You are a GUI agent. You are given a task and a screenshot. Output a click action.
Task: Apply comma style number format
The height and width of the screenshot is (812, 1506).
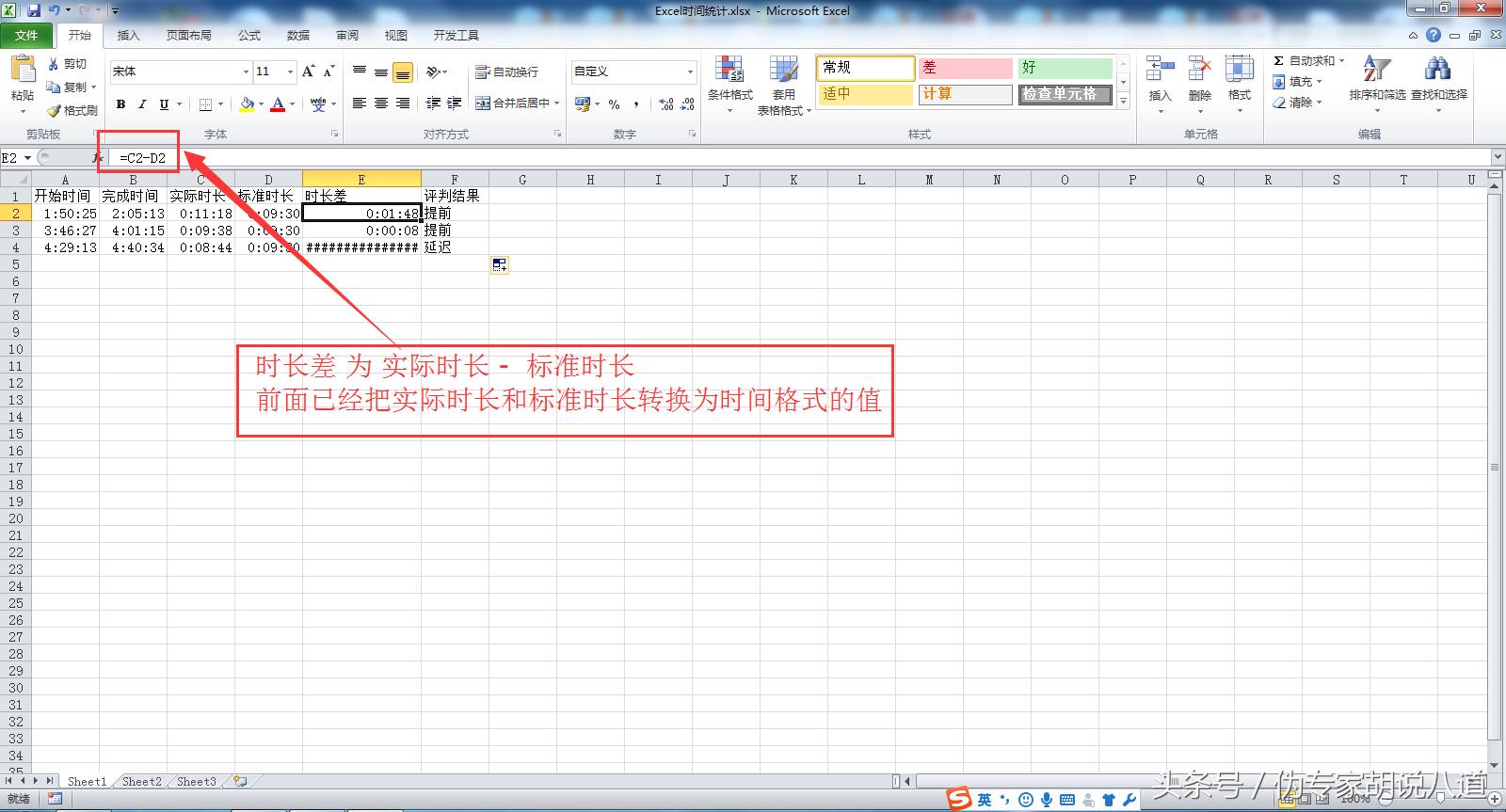636,104
